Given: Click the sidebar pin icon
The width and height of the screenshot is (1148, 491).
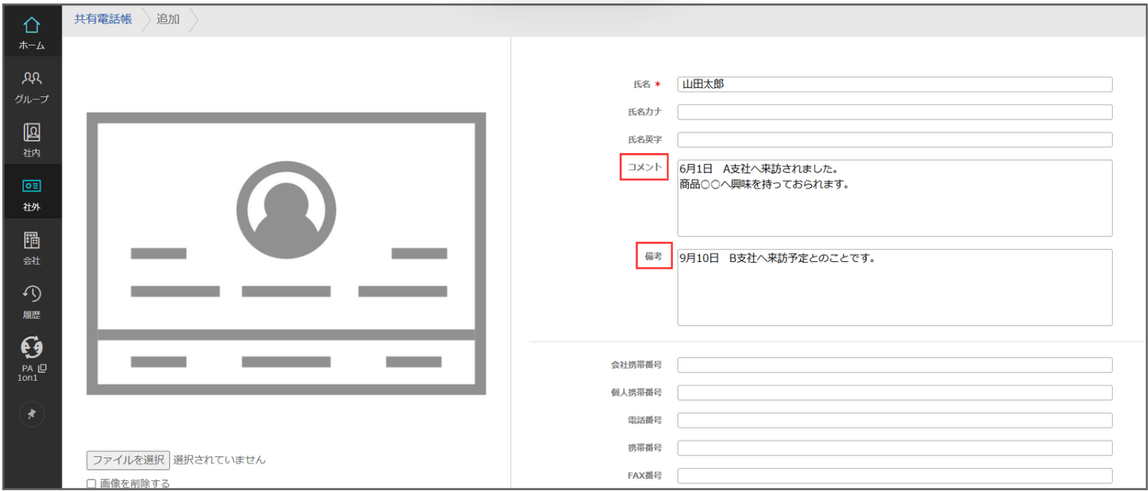Looking at the screenshot, I should tap(31, 414).
